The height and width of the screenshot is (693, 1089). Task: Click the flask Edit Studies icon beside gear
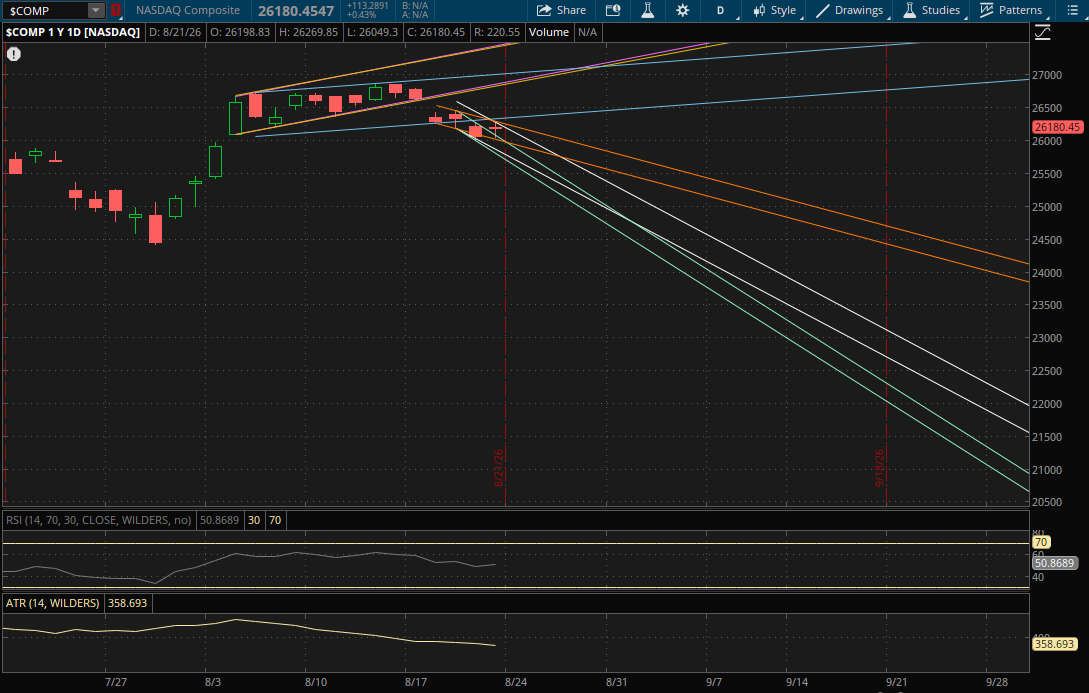pos(647,10)
